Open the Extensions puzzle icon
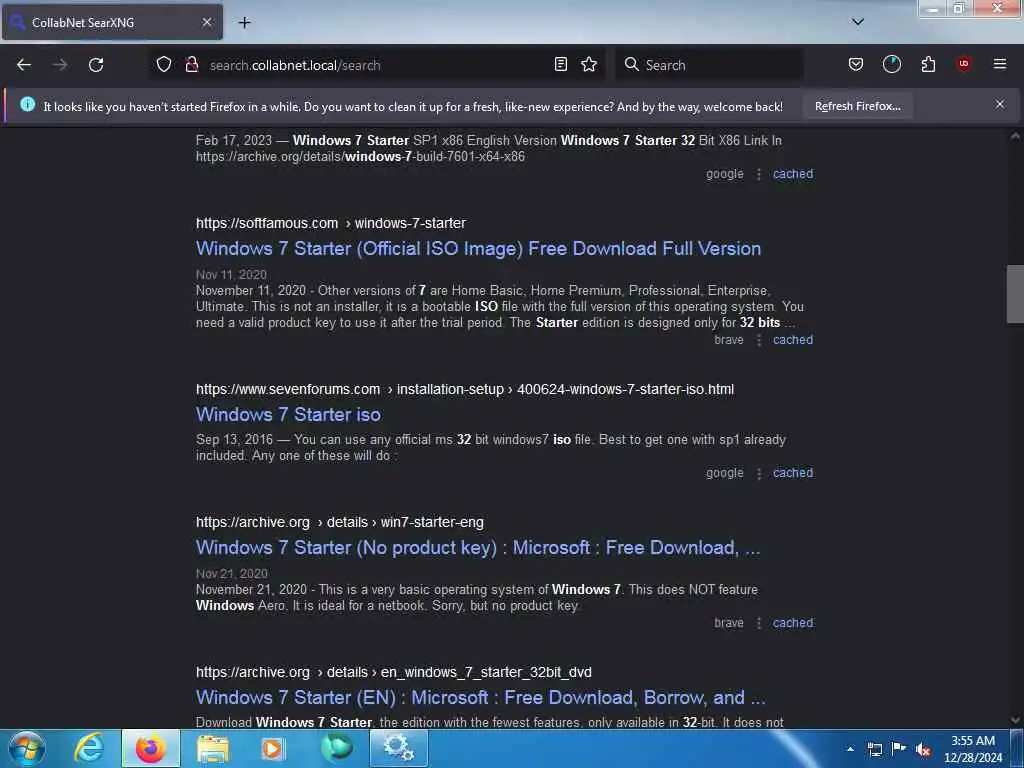This screenshot has height=768, width=1024. point(928,65)
